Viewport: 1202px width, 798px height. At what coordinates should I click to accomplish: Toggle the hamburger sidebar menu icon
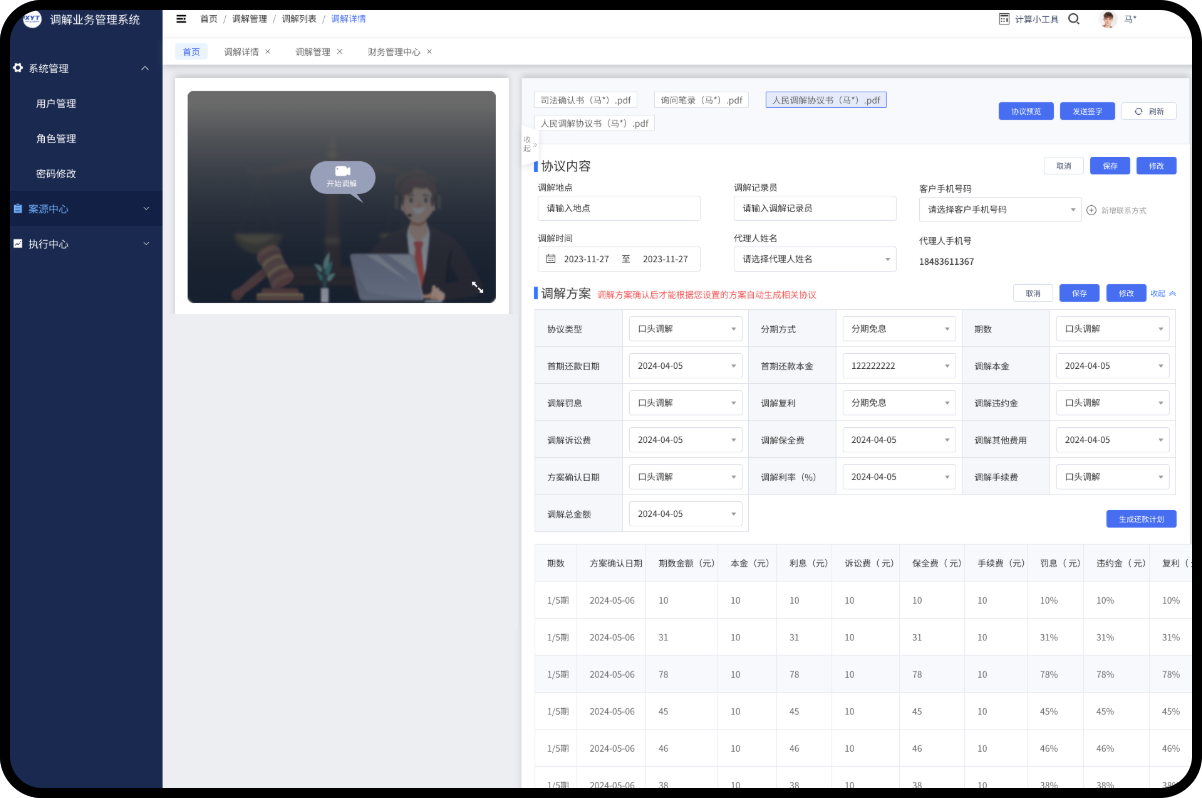pos(181,19)
